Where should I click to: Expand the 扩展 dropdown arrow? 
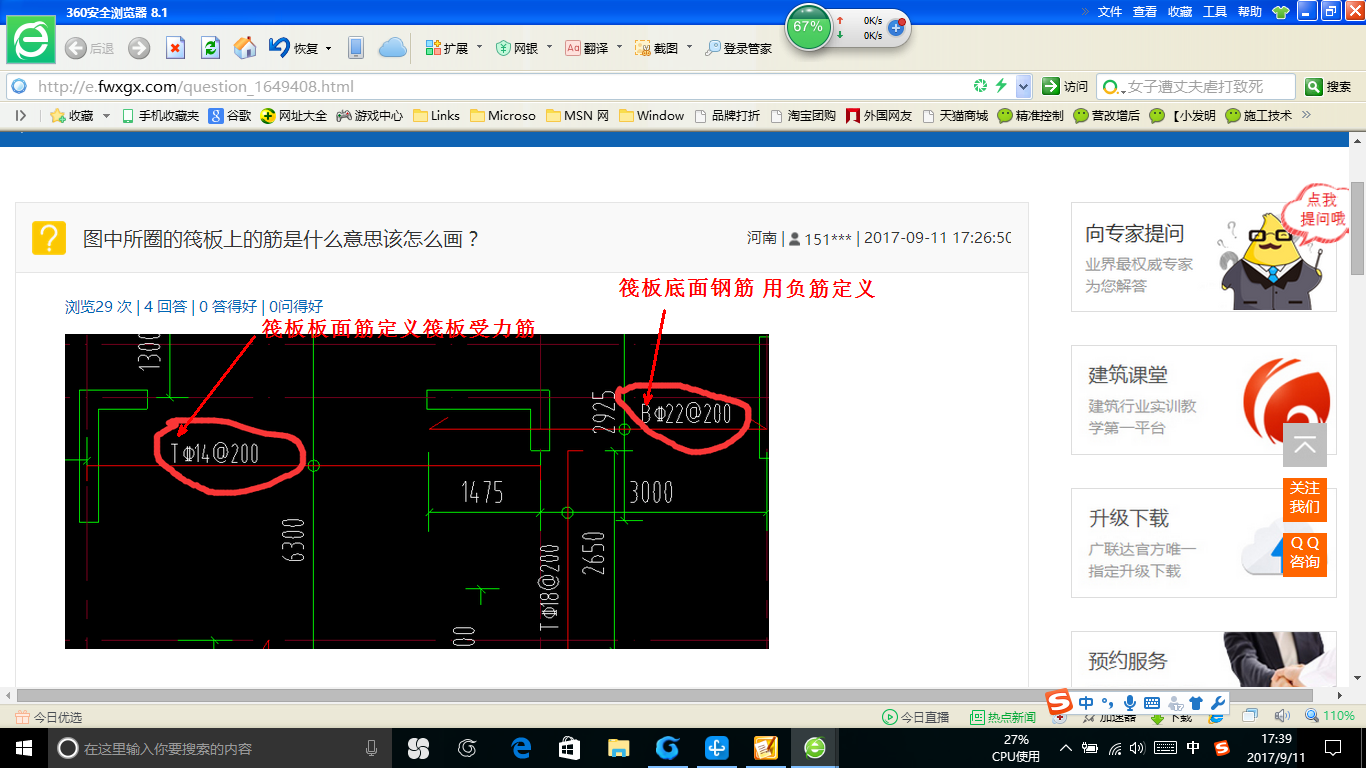click(479, 48)
